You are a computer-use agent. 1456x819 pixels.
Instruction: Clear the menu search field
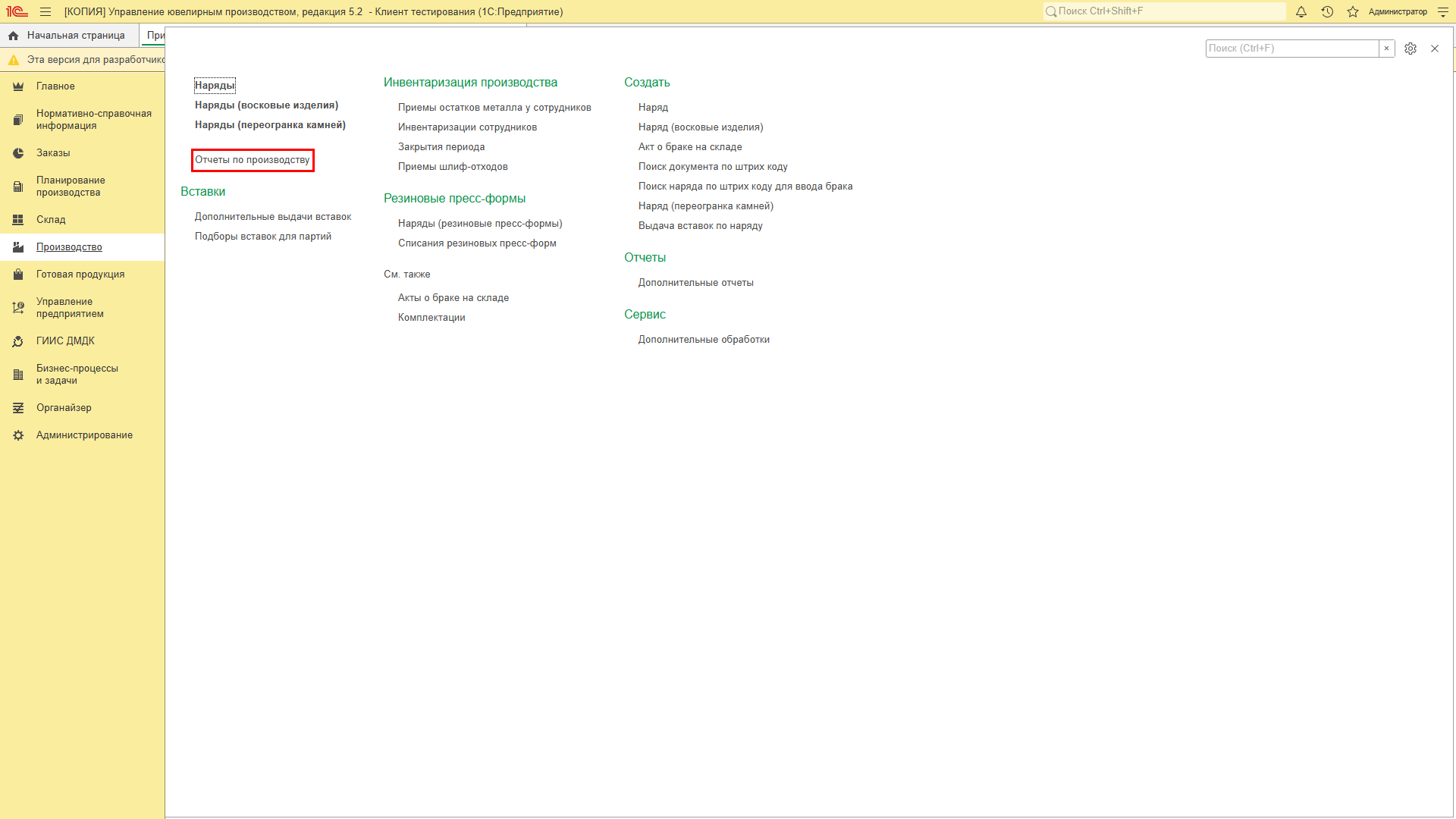tap(1387, 49)
